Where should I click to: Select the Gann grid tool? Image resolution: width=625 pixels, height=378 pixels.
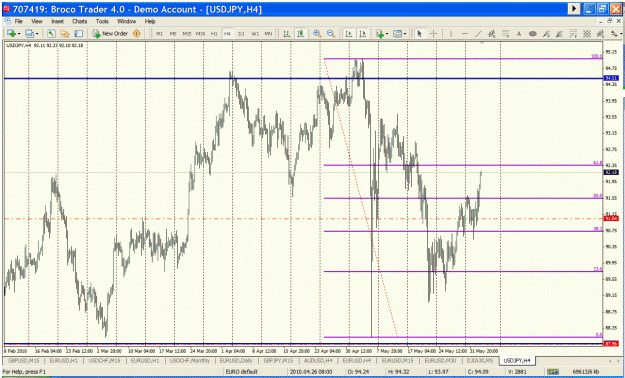tap(587, 34)
